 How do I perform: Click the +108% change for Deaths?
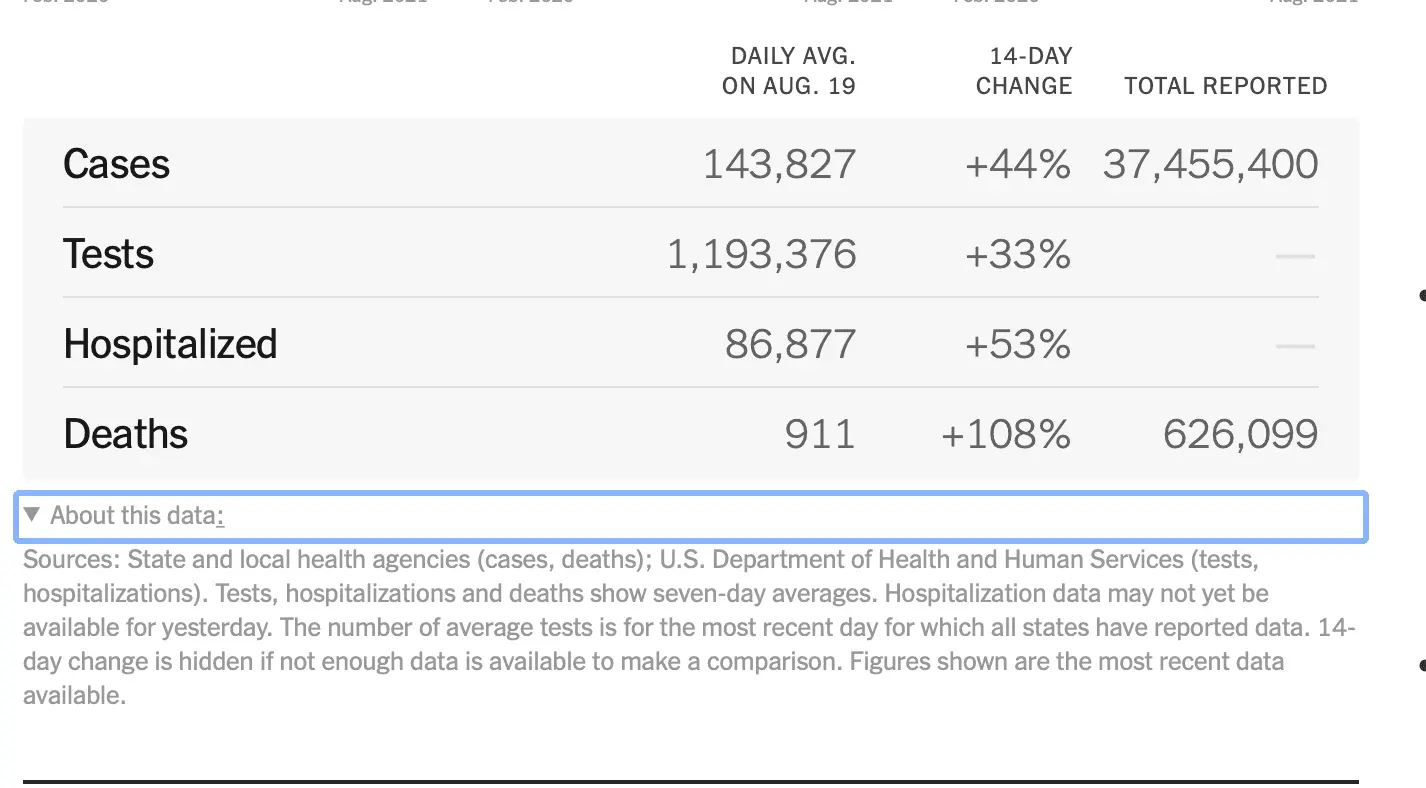coord(1006,434)
